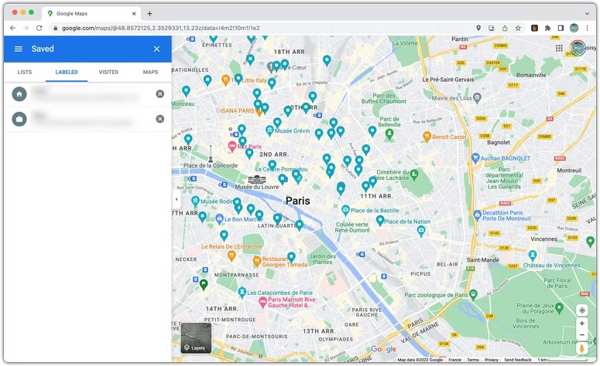The height and width of the screenshot is (366, 600).
Task: Select the Paris Marriott Rive Gauche hotel pin
Action: tap(262, 303)
